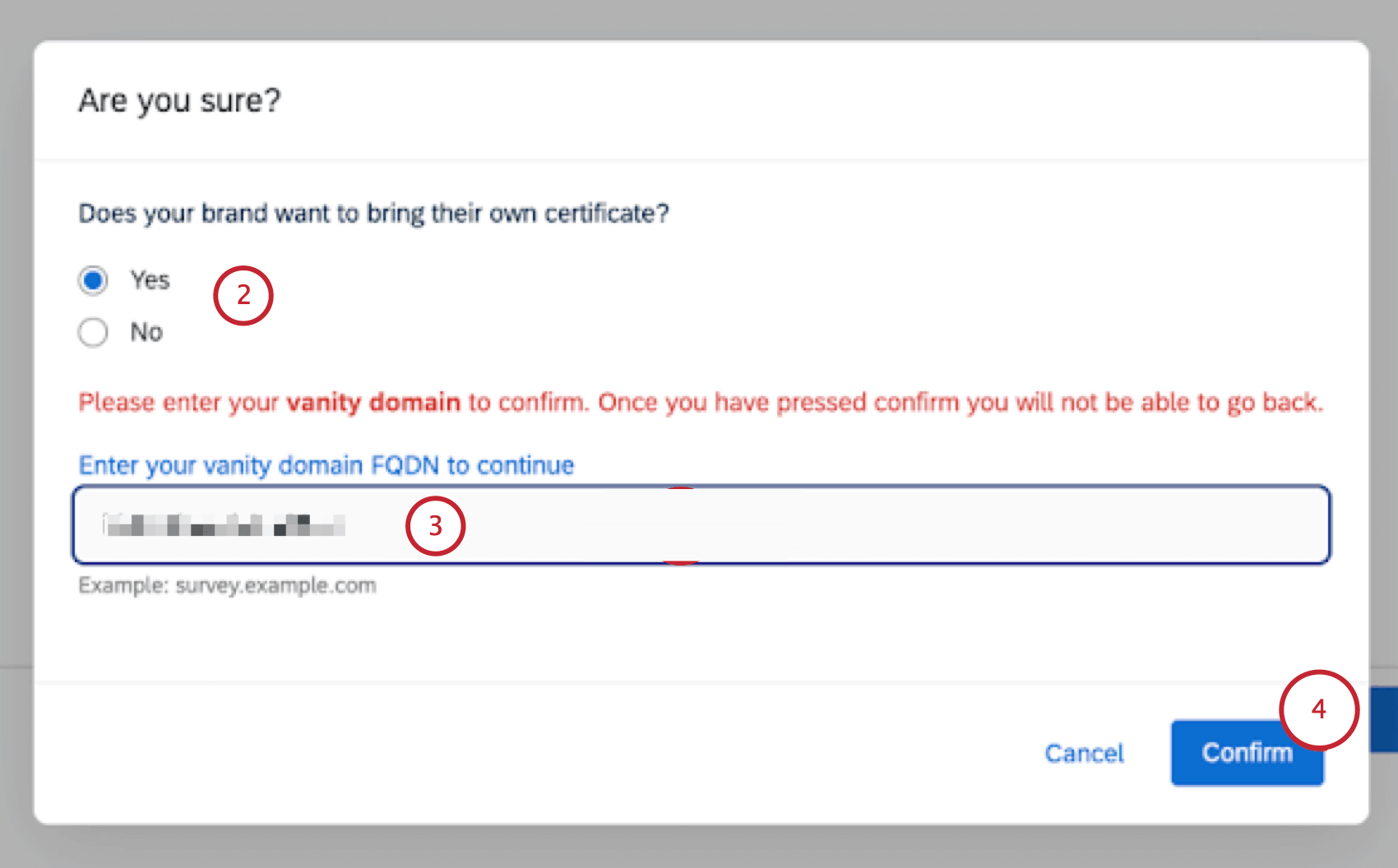Click the certificate question text
The width and height of the screenshot is (1398, 868).
(374, 212)
